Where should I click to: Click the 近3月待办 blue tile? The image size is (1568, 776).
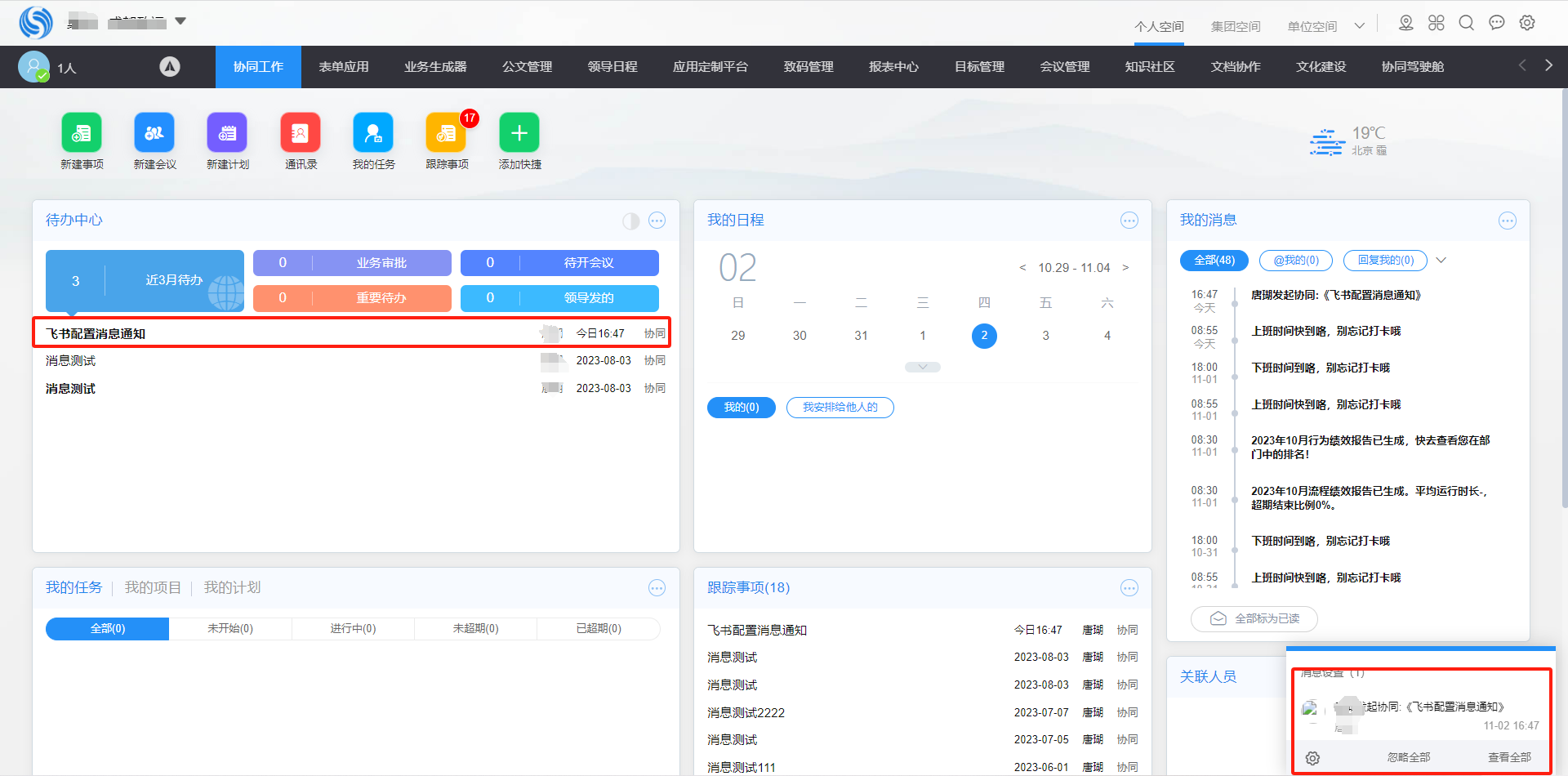click(145, 280)
